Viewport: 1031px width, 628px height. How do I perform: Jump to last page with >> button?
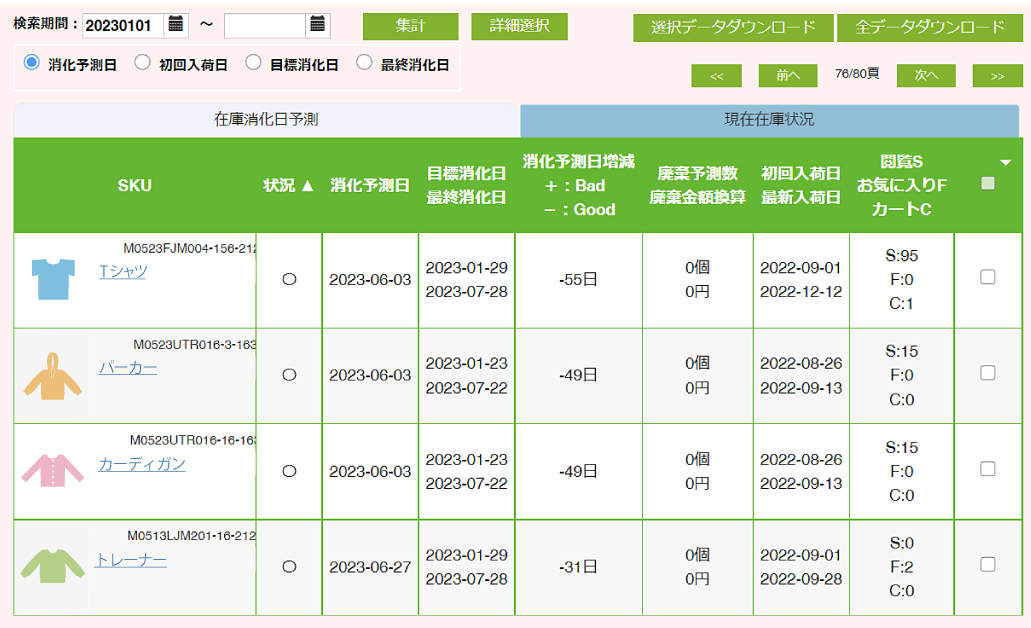pyautogui.click(x=997, y=76)
